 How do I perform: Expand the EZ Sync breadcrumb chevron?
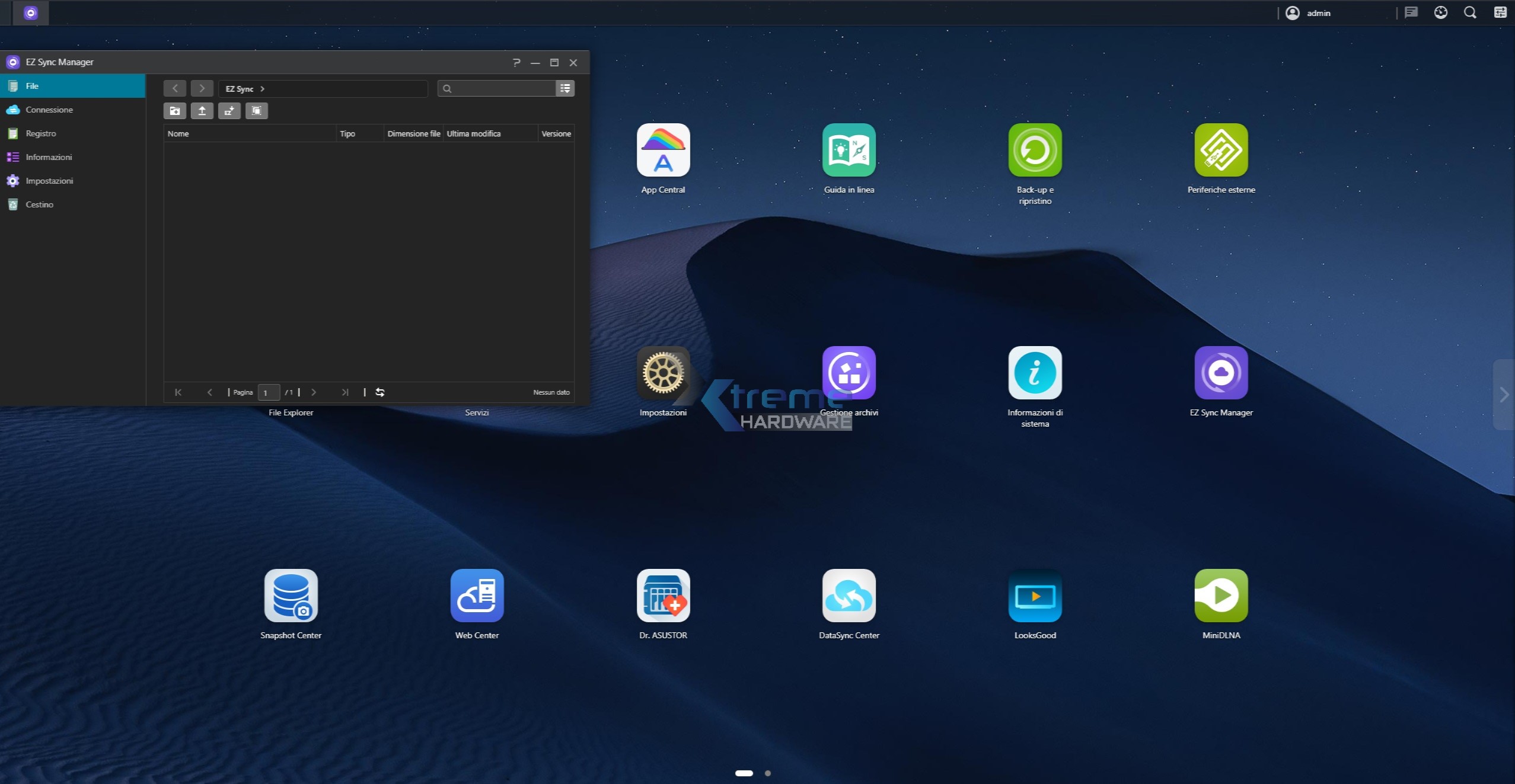(x=262, y=89)
